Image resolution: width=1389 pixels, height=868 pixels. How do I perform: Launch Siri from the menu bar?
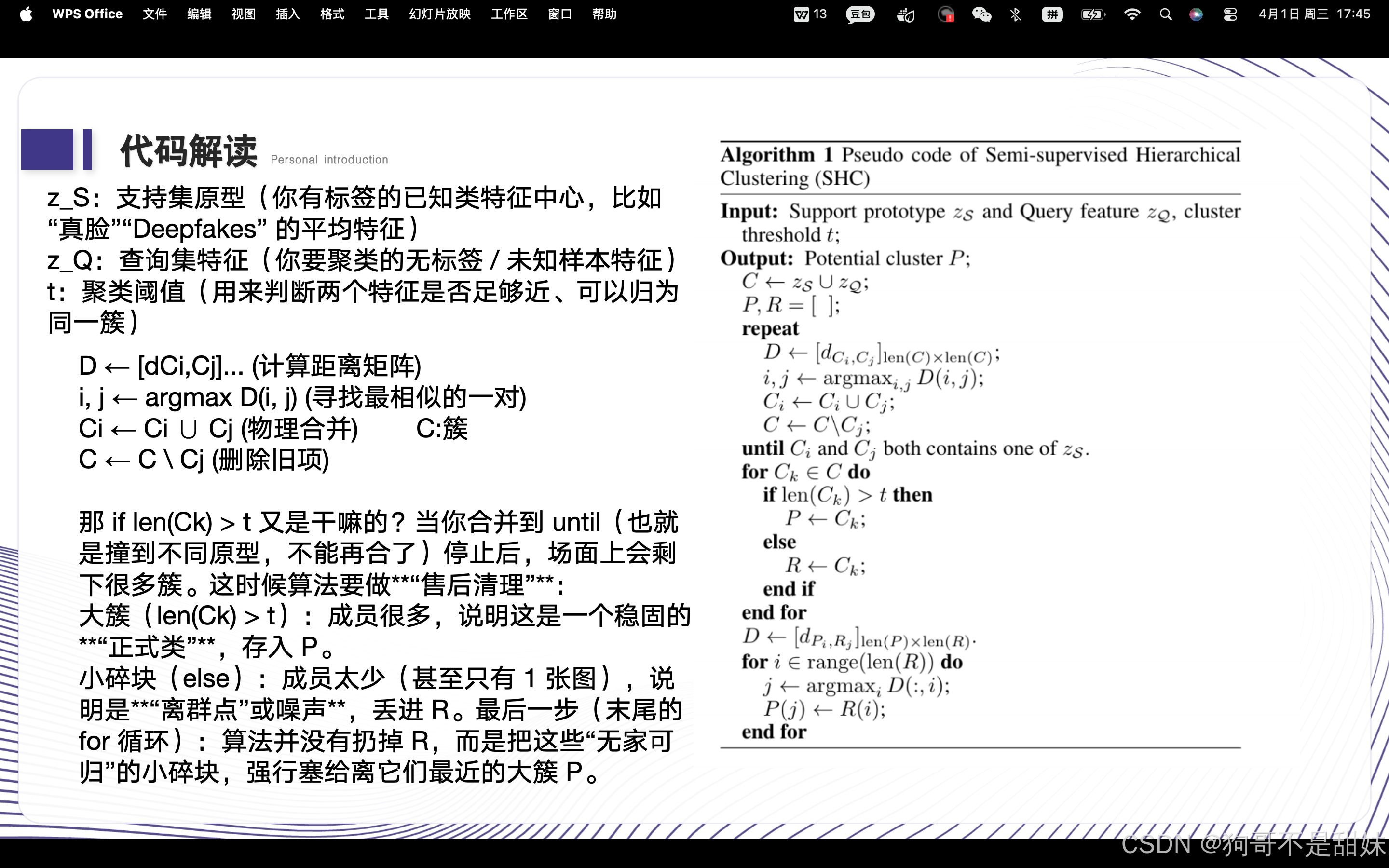pos(1196,14)
